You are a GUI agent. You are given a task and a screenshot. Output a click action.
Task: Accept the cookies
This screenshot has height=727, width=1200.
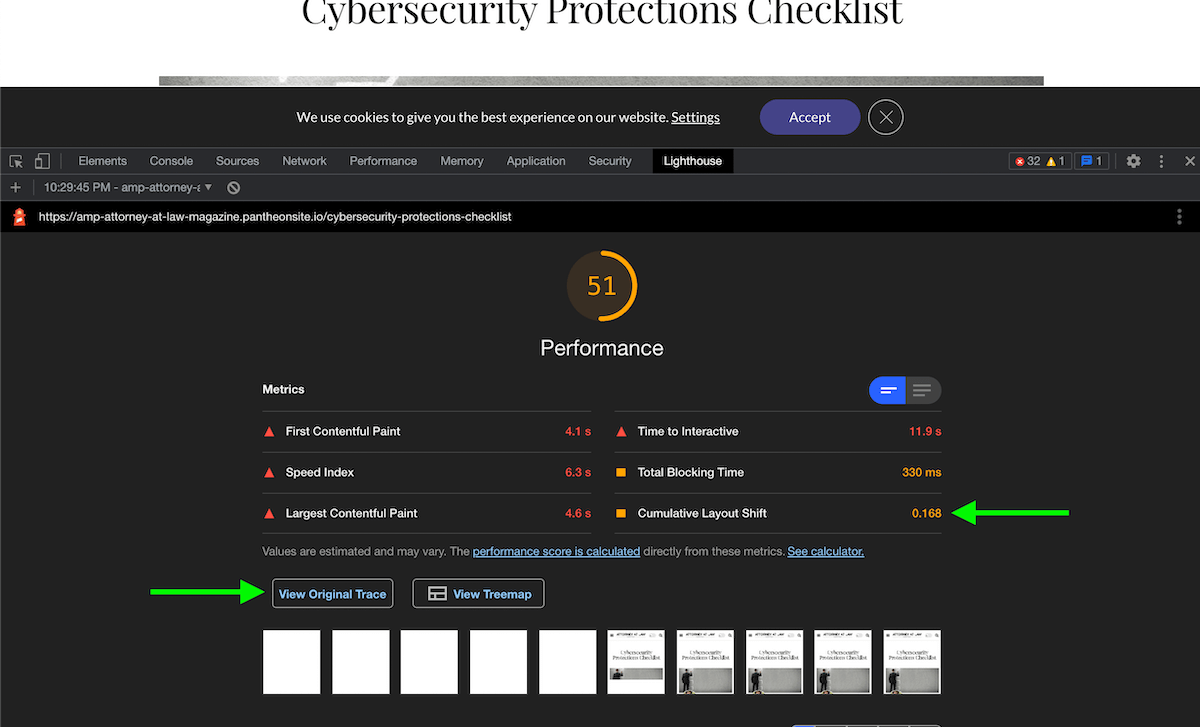point(810,117)
